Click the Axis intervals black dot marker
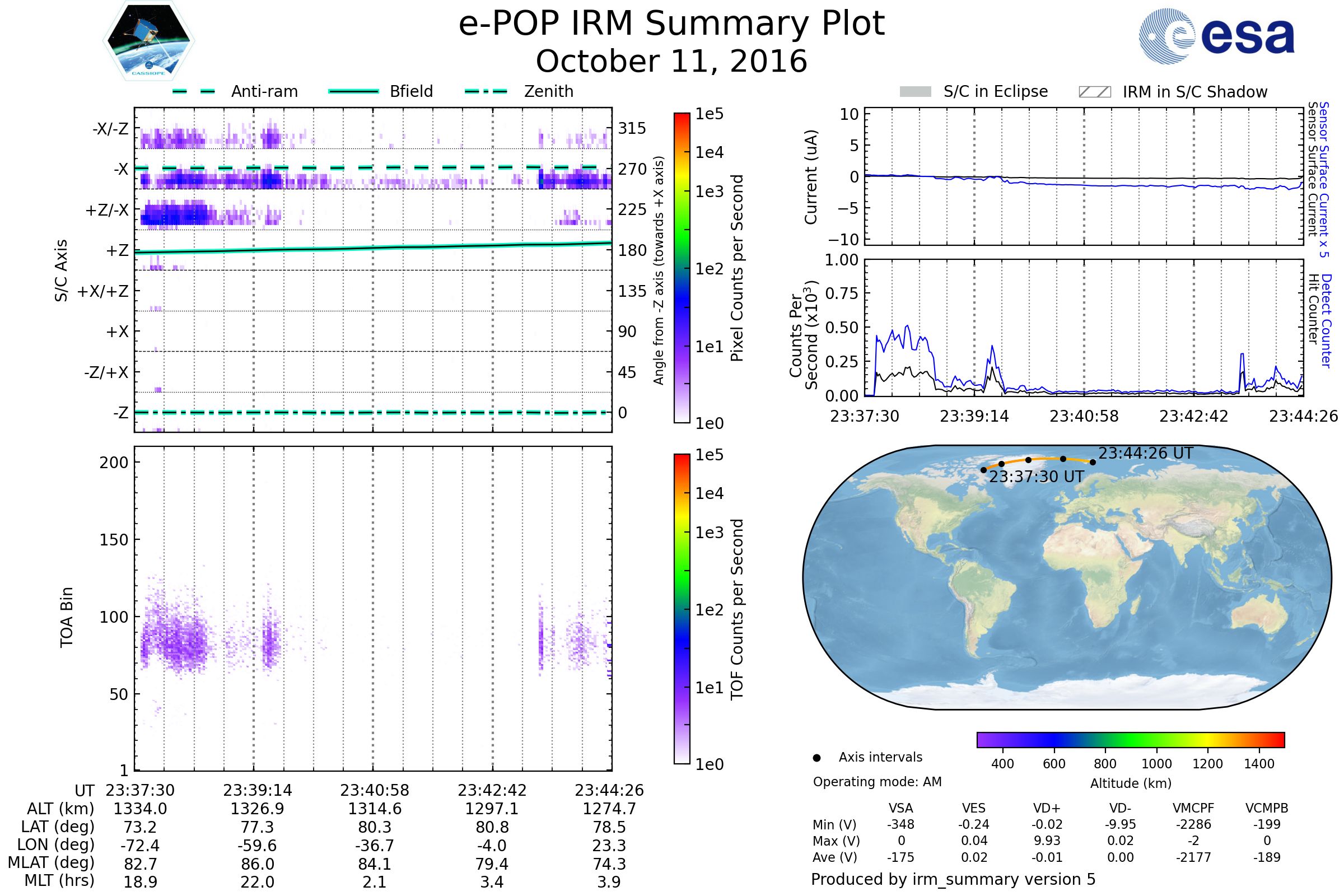 coord(817,758)
